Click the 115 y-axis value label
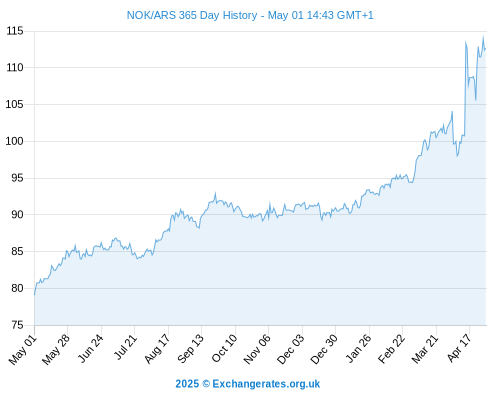Screen dimensions: 495x400 click(15, 31)
